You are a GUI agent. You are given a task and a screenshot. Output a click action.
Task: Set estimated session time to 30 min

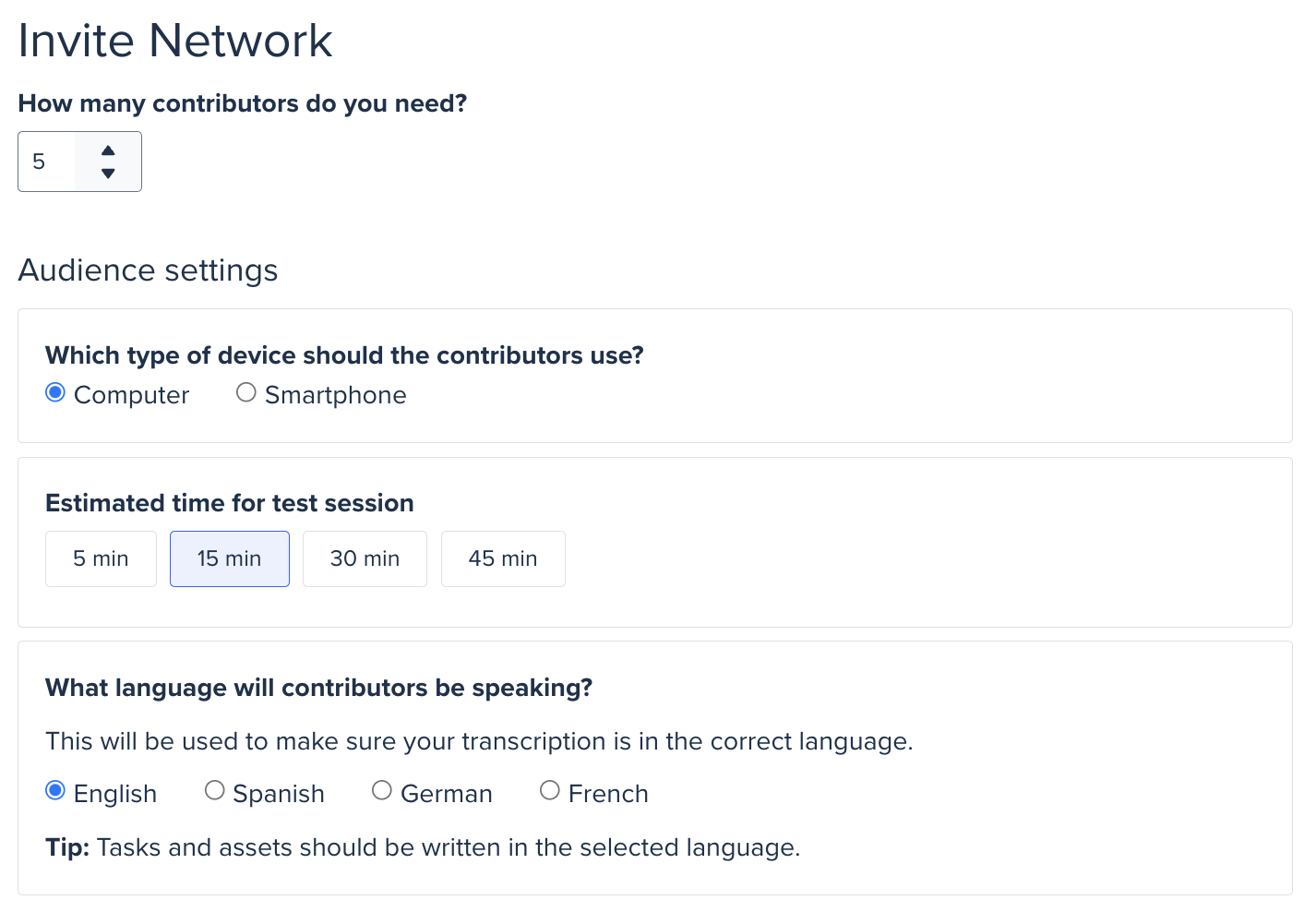(365, 558)
